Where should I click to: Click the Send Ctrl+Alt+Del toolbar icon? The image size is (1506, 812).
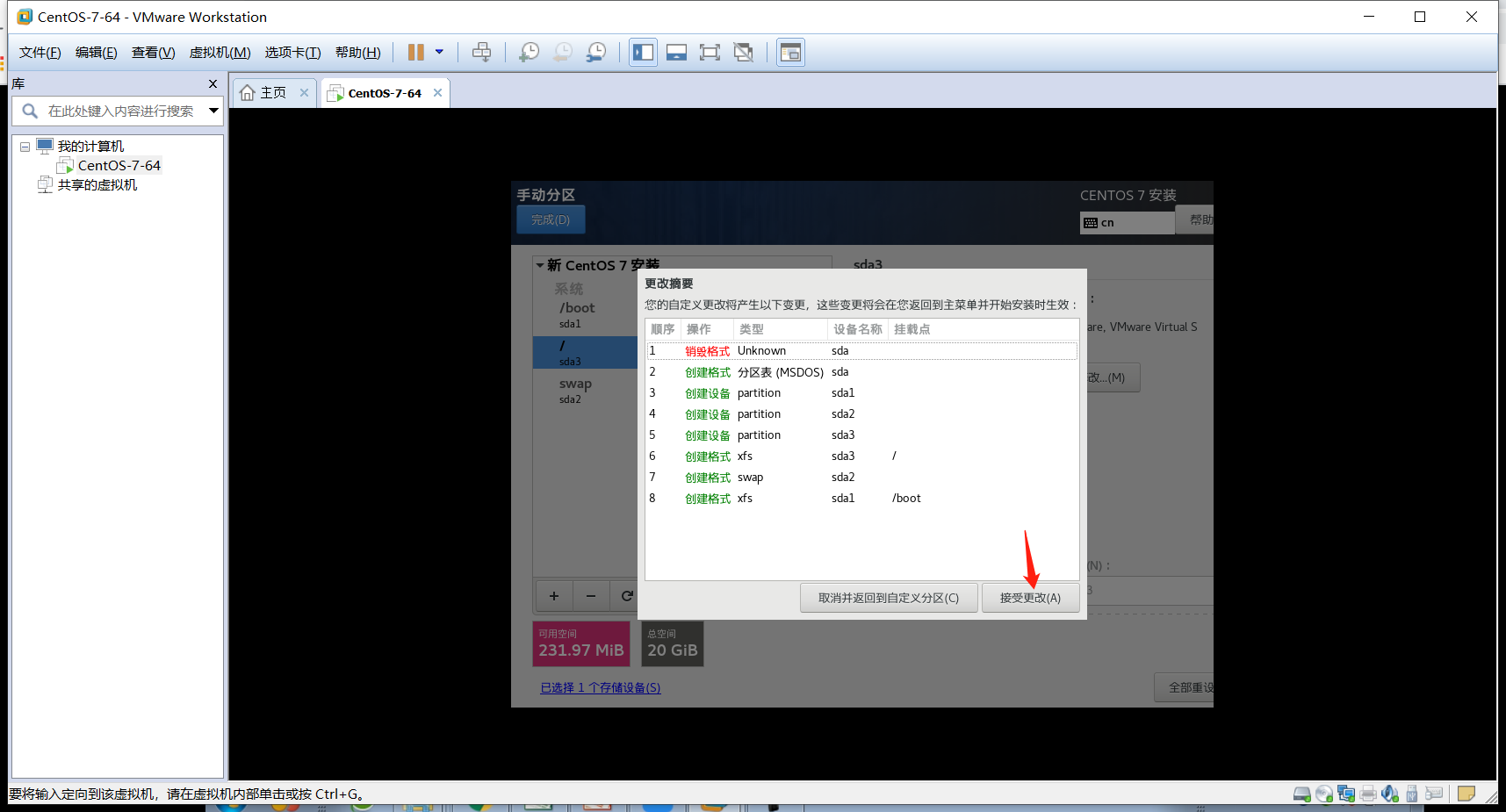pyautogui.click(x=481, y=53)
